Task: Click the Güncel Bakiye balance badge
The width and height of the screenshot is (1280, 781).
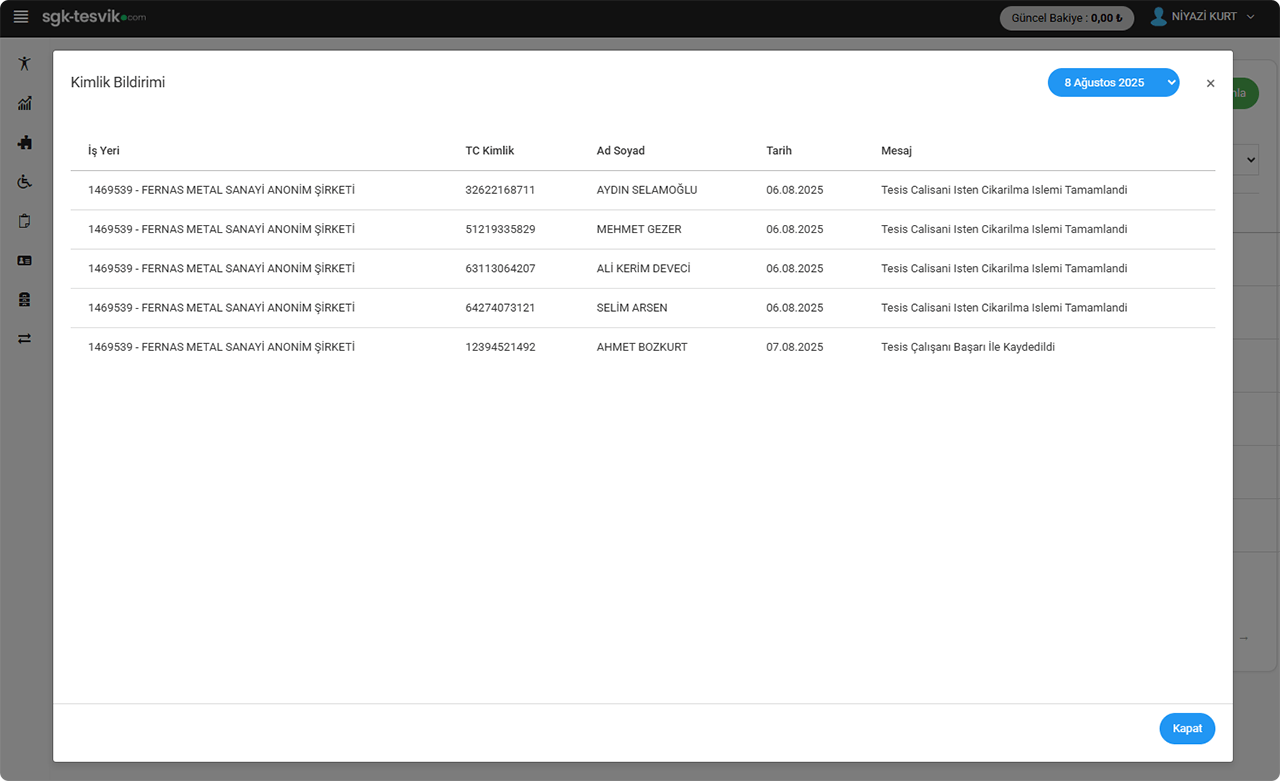Action: (1066, 18)
